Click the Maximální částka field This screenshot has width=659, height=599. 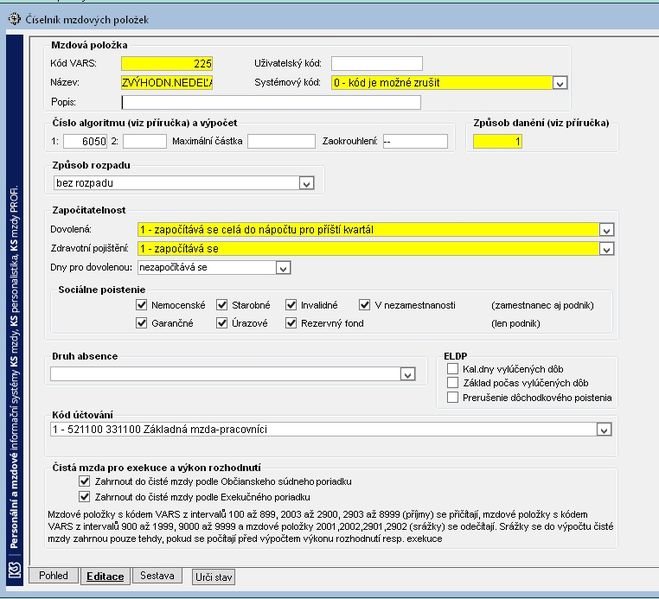(282, 141)
